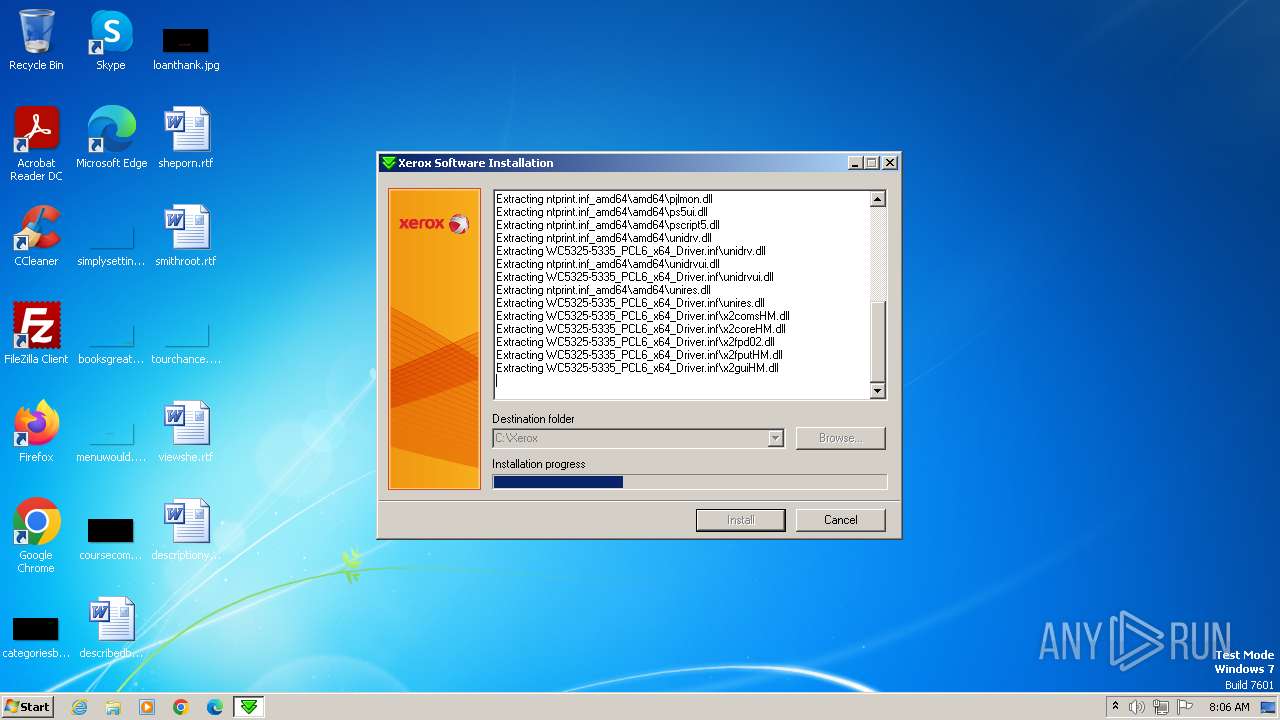Click the Cancel button in installer
This screenshot has height=720, width=1280.
click(x=840, y=520)
